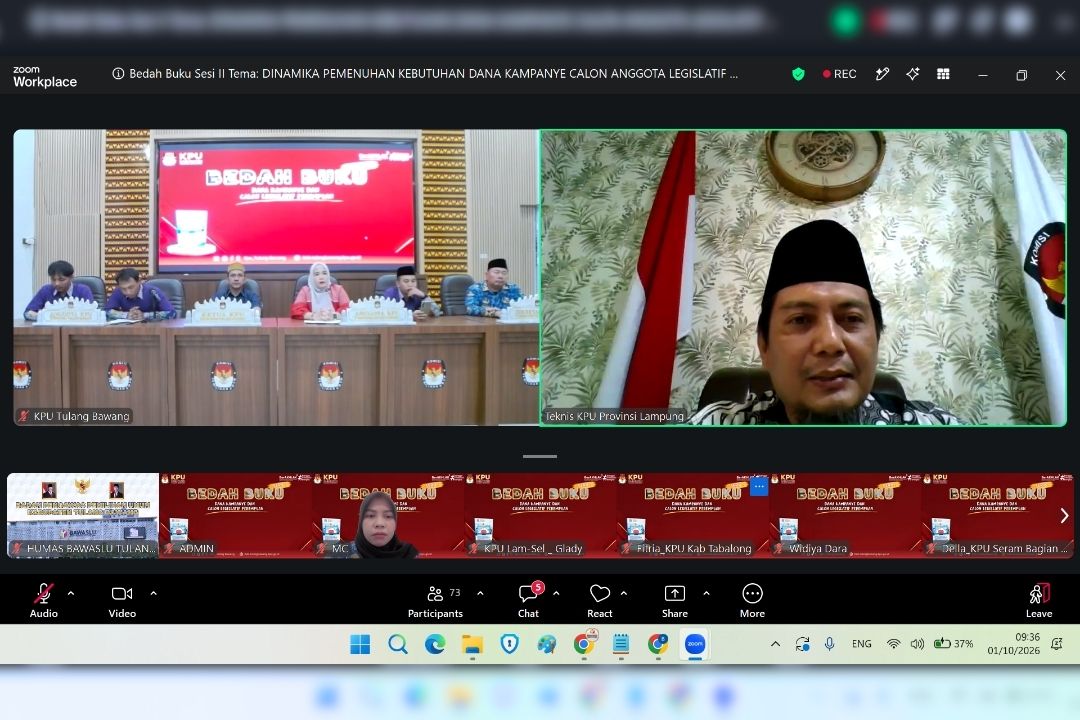Image resolution: width=1080 pixels, height=720 pixels.
Task: Open the React heart menu
Action: pyautogui.click(x=599, y=599)
